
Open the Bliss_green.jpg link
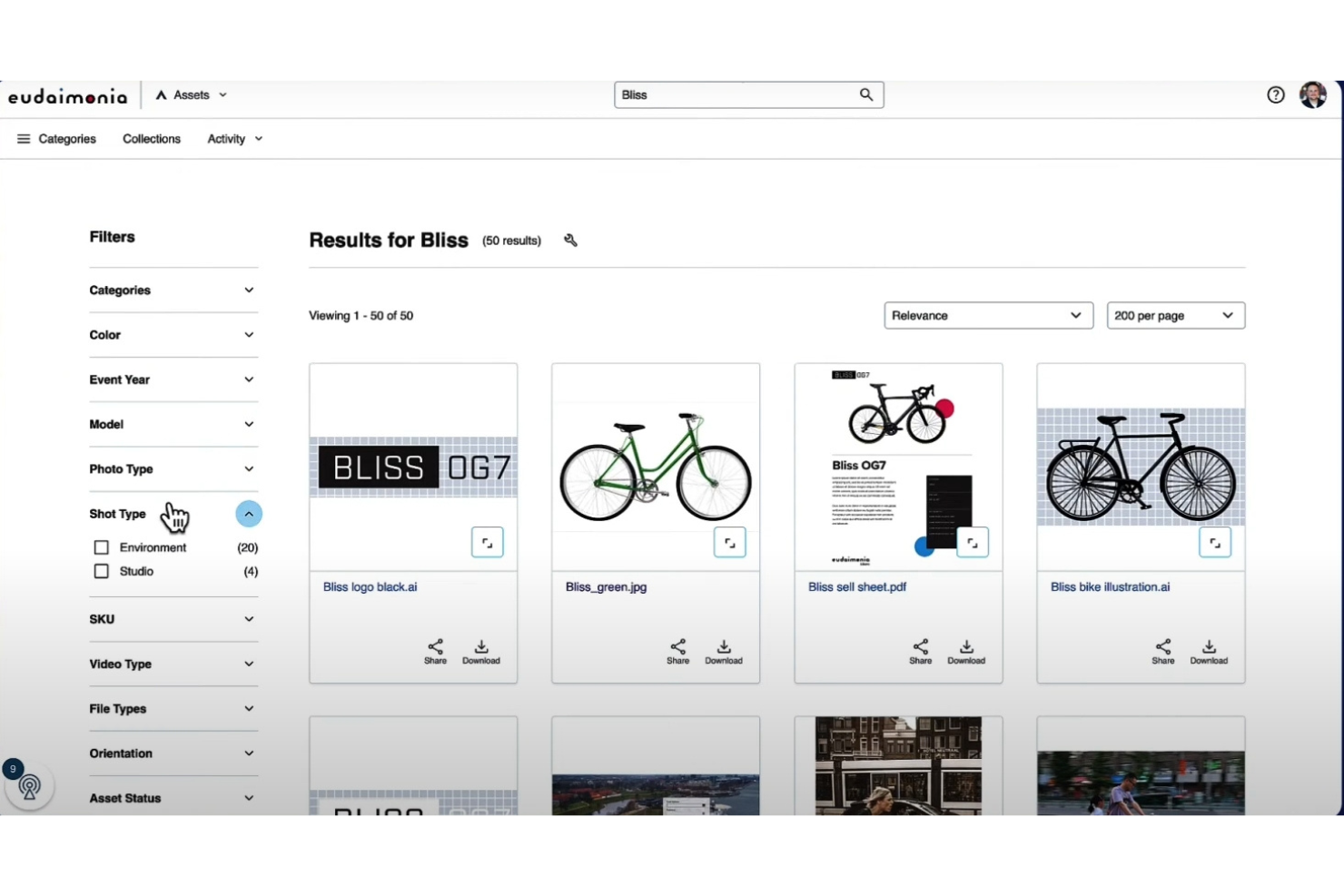(607, 587)
